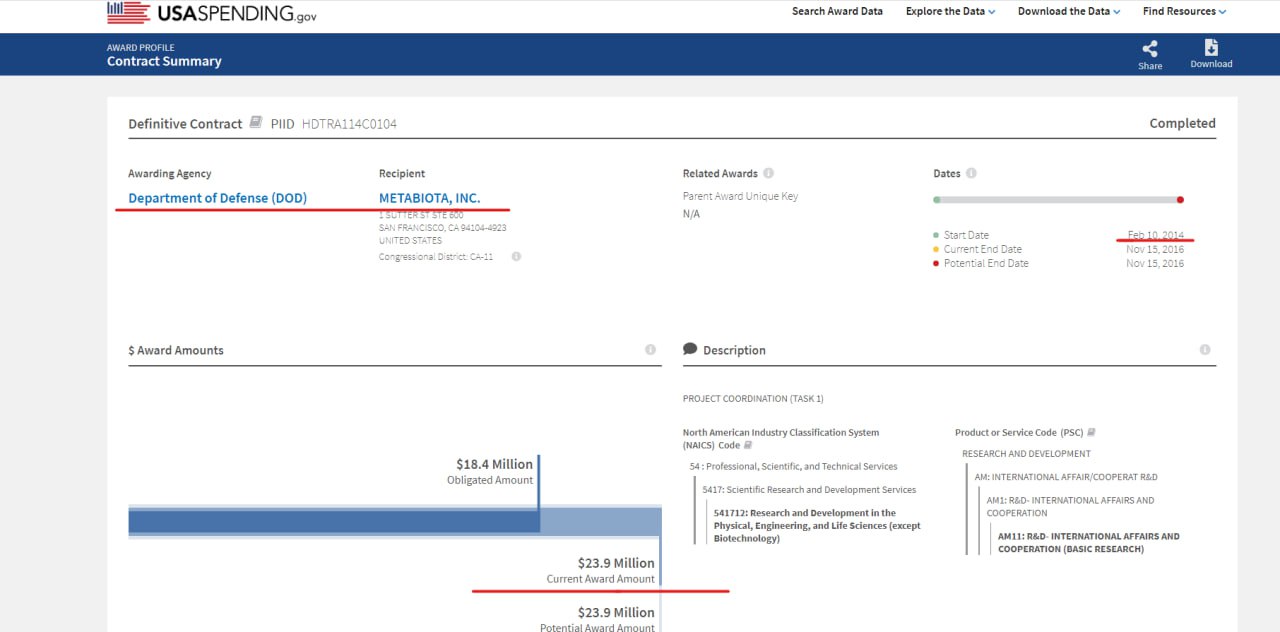Click PSC row RESEARCH AND DEVELOPMENT
The width and height of the screenshot is (1280, 632).
coord(1026,454)
